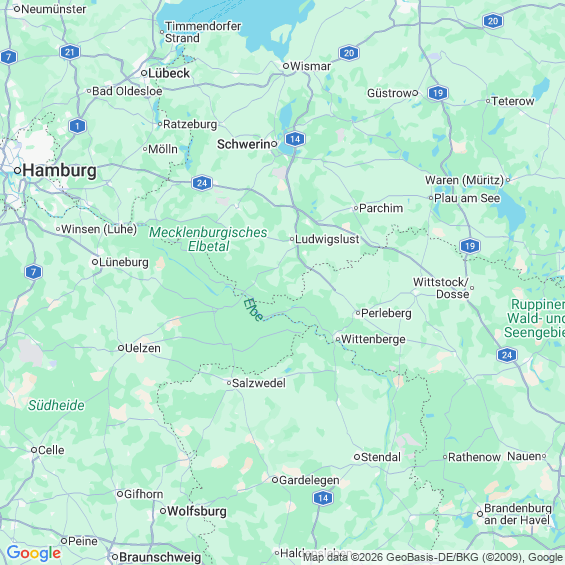Click the Elbe river label

[253, 310]
